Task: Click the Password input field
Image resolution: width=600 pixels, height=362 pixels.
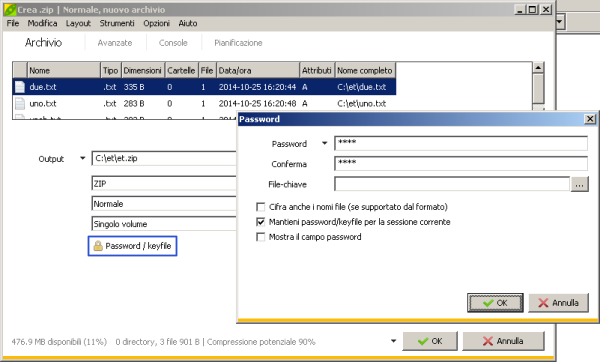Action: point(461,143)
